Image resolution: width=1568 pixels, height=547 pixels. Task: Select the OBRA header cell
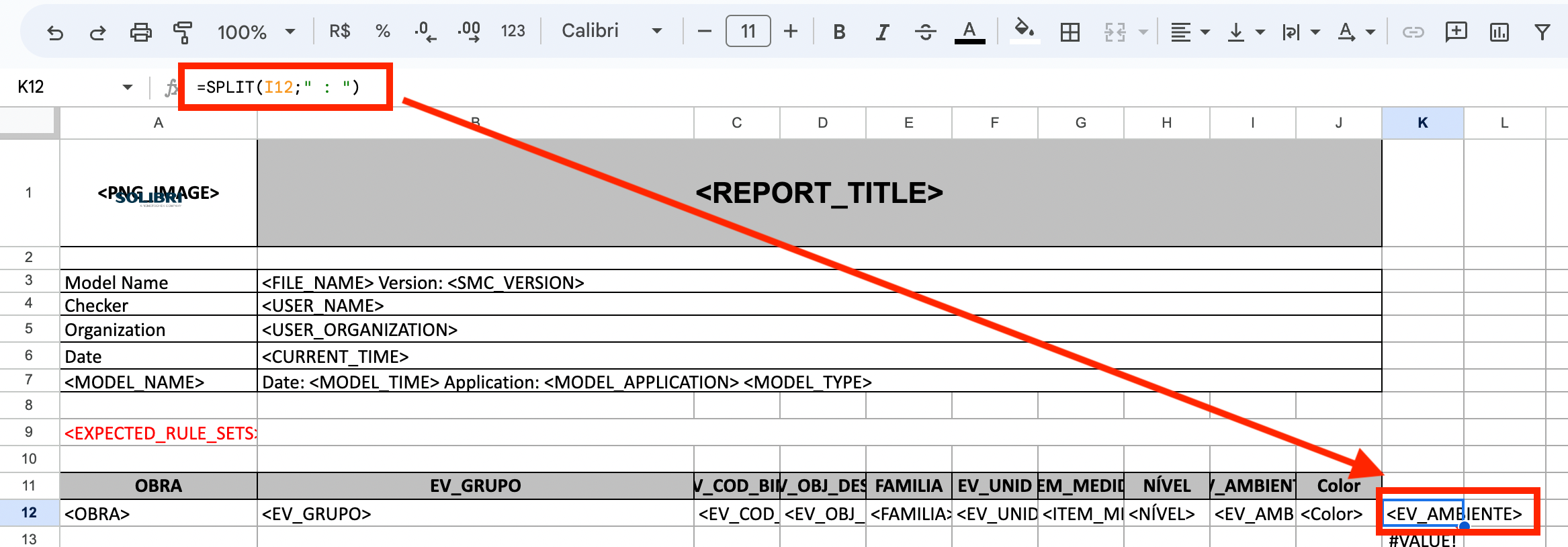[x=159, y=486]
